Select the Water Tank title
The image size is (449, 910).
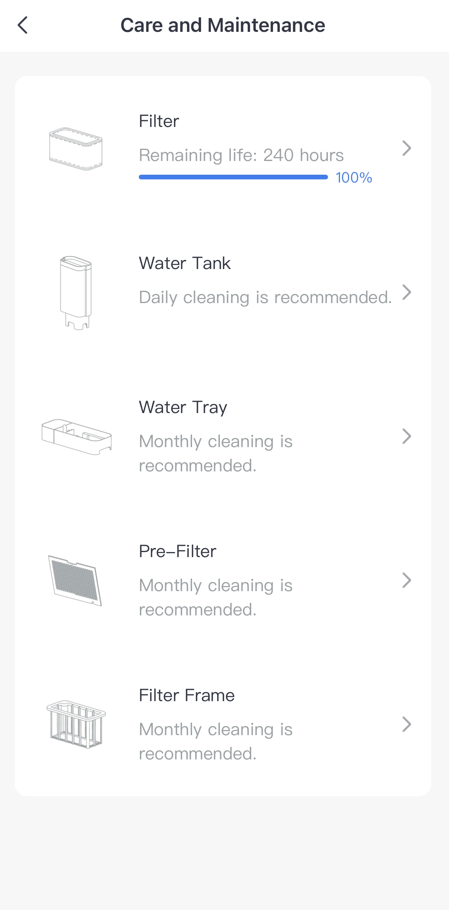184,263
